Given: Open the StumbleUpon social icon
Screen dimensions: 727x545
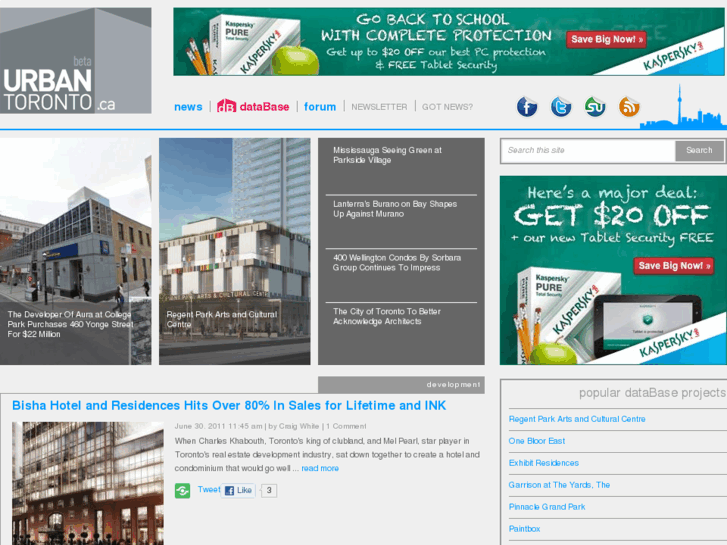Looking at the screenshot, I should pos(595,107).
